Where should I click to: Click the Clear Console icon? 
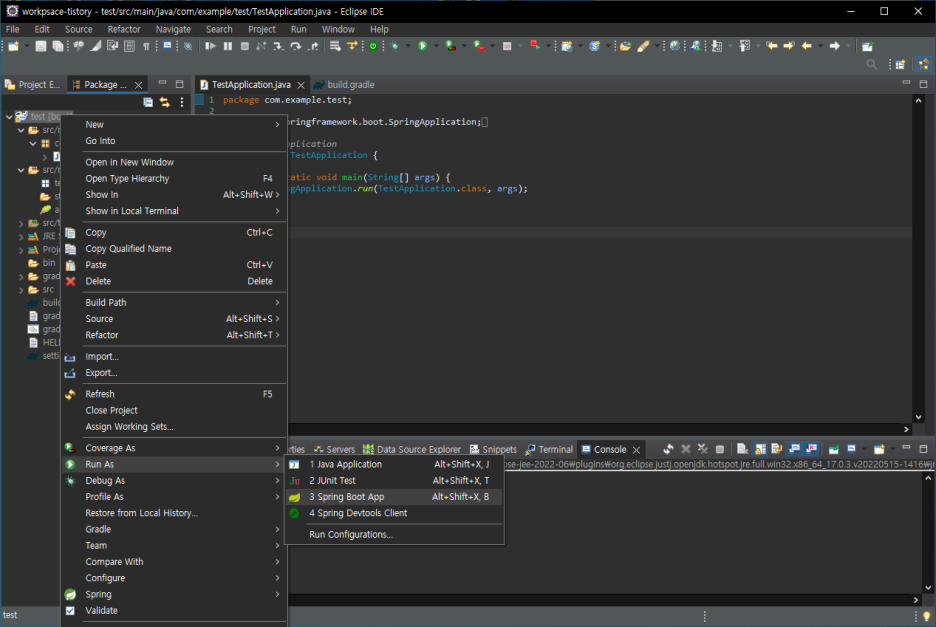[x=742, y=449]
